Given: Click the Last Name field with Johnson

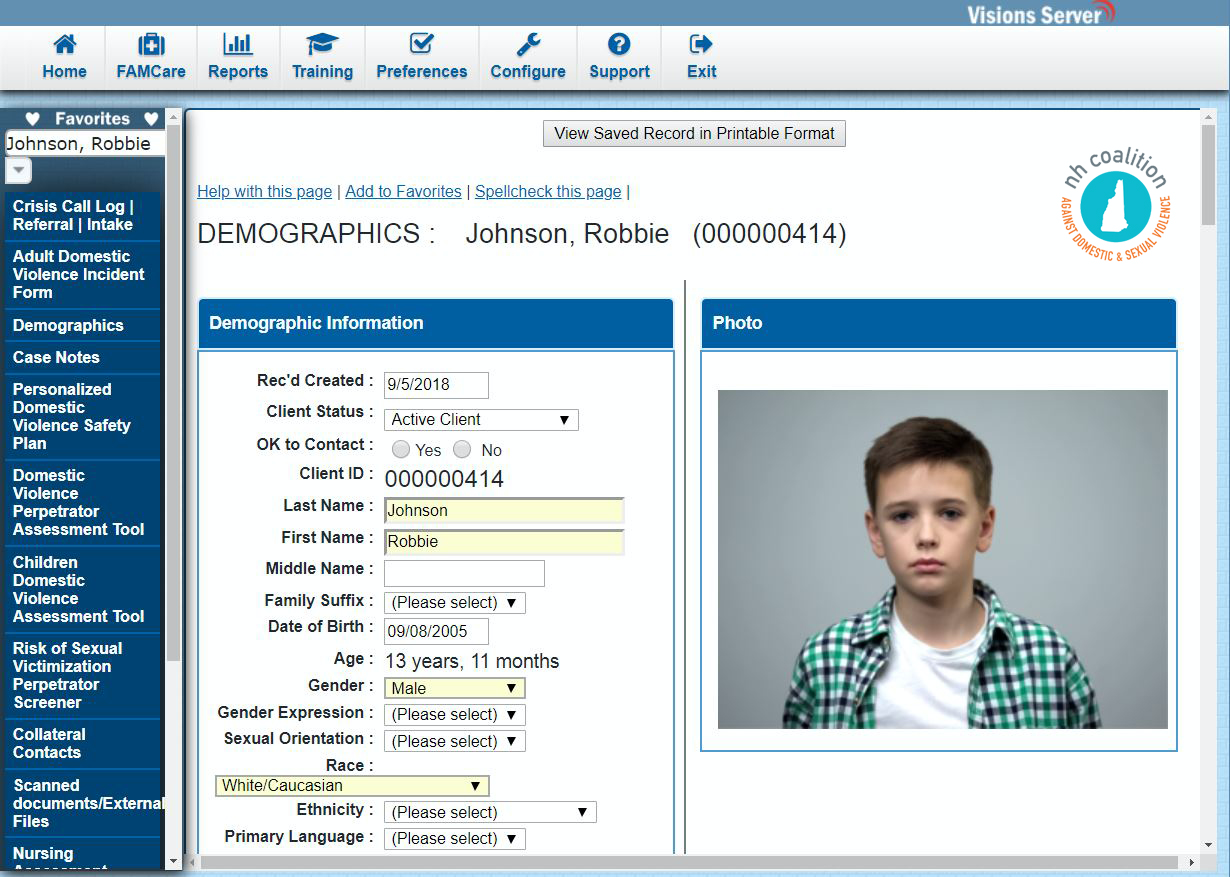Looking at the screenshot, I should pos(504,510).
